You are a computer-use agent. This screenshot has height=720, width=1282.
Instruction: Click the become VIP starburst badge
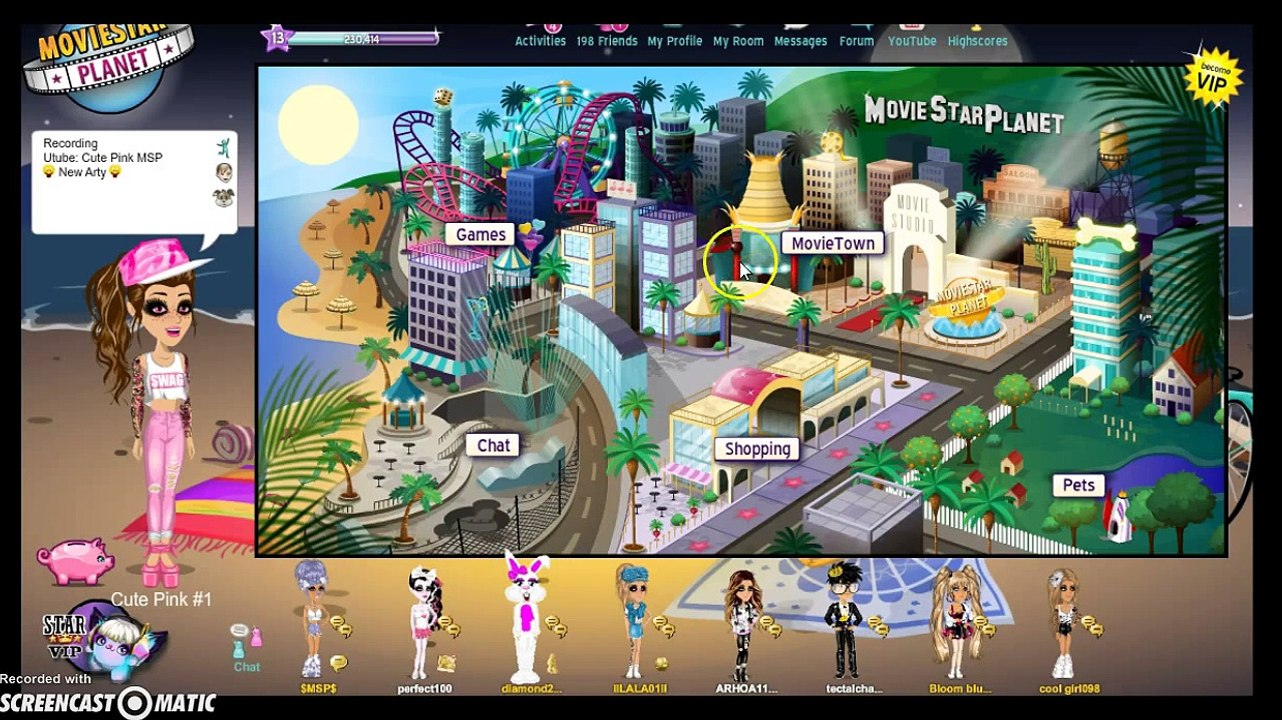point(1212,77)
